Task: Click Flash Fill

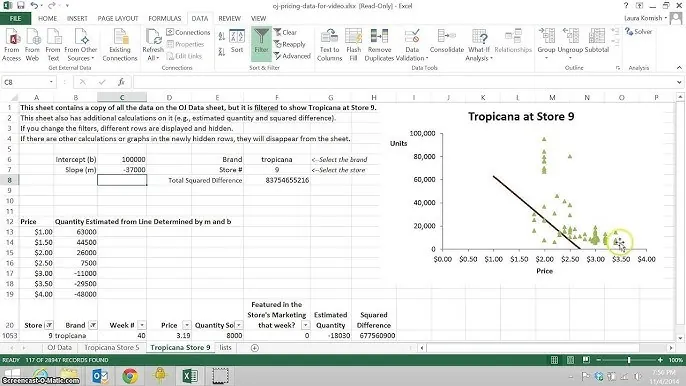Action: click(354, 45)
